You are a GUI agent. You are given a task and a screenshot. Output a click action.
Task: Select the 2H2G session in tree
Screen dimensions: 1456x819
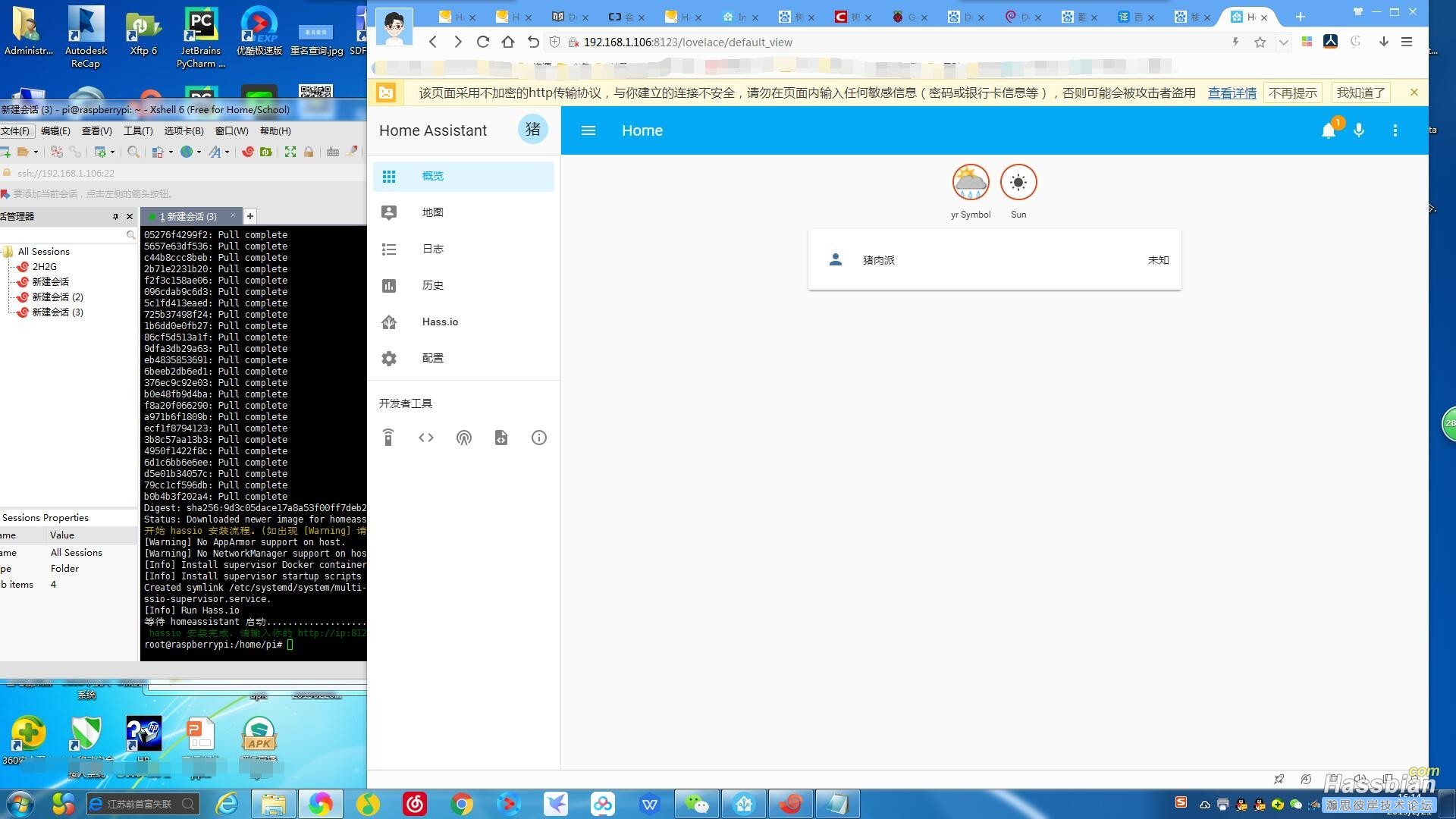pyautogui.click(x=44, y=267)
